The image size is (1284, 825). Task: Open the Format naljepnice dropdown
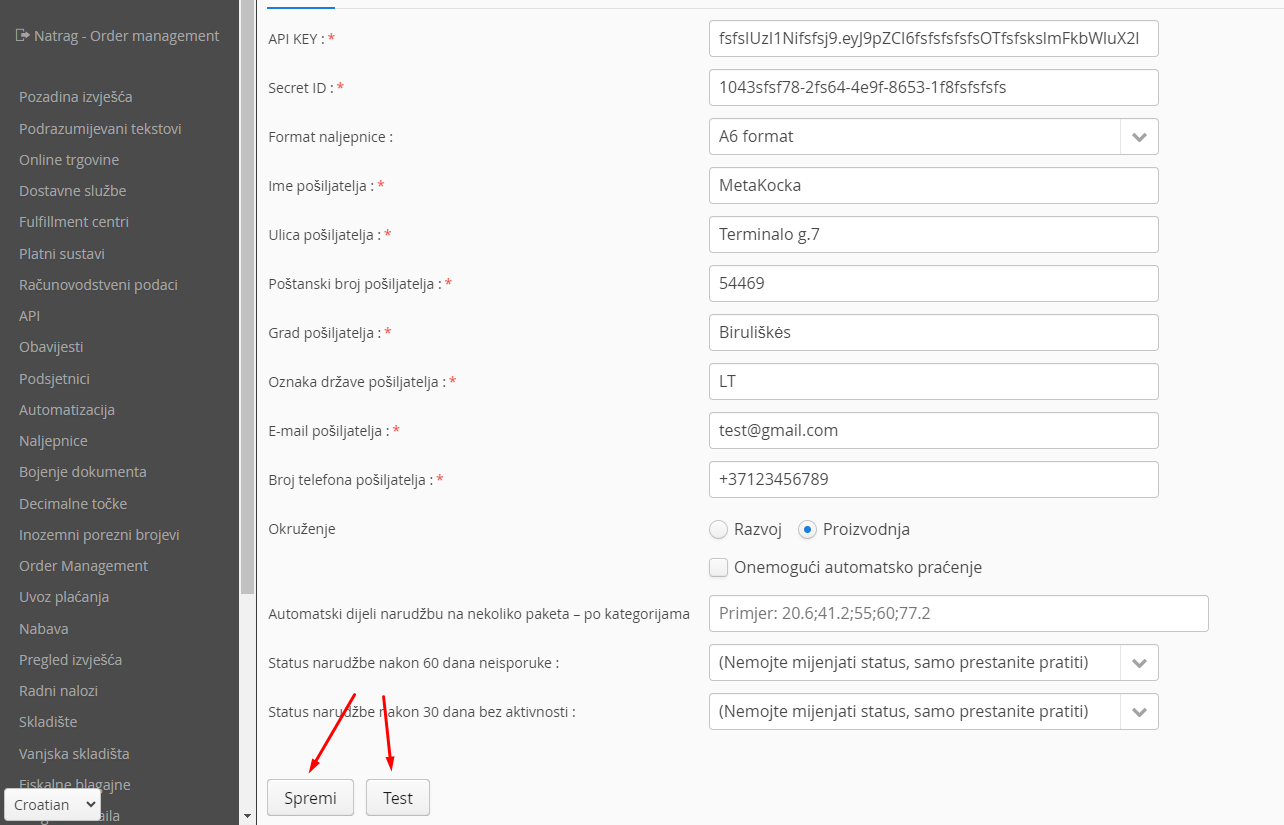933,136
